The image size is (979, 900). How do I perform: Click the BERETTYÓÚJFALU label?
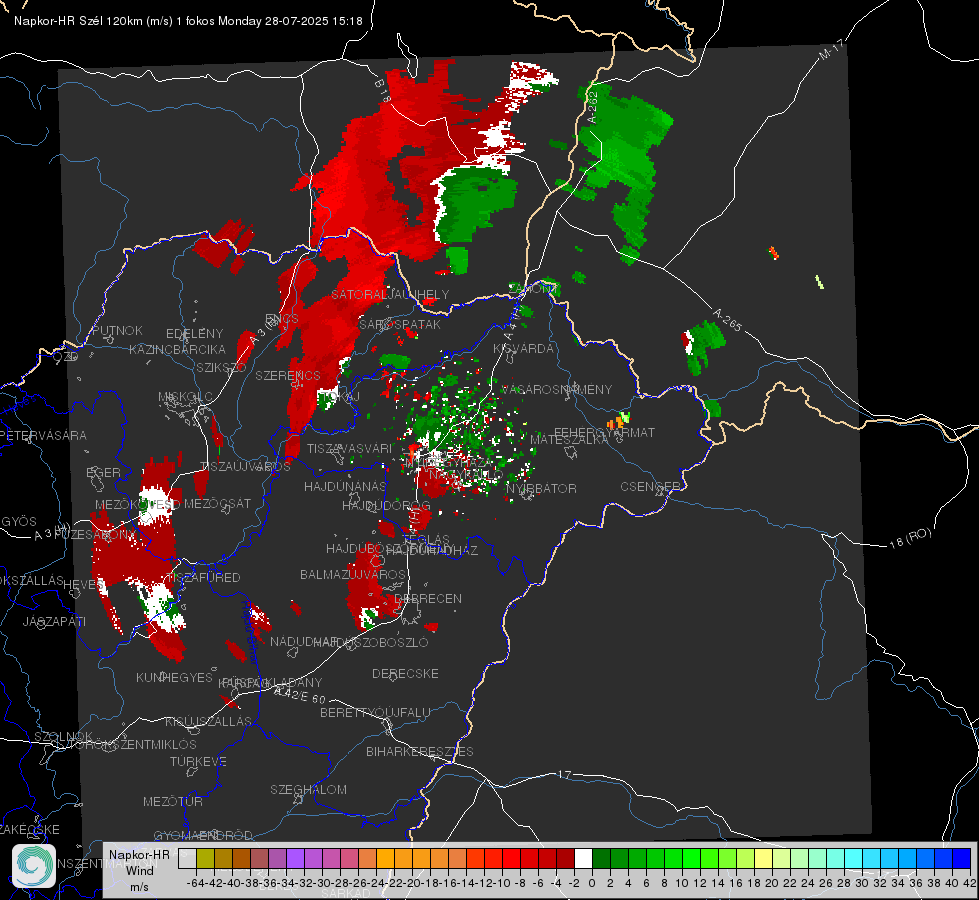point(375,712)
